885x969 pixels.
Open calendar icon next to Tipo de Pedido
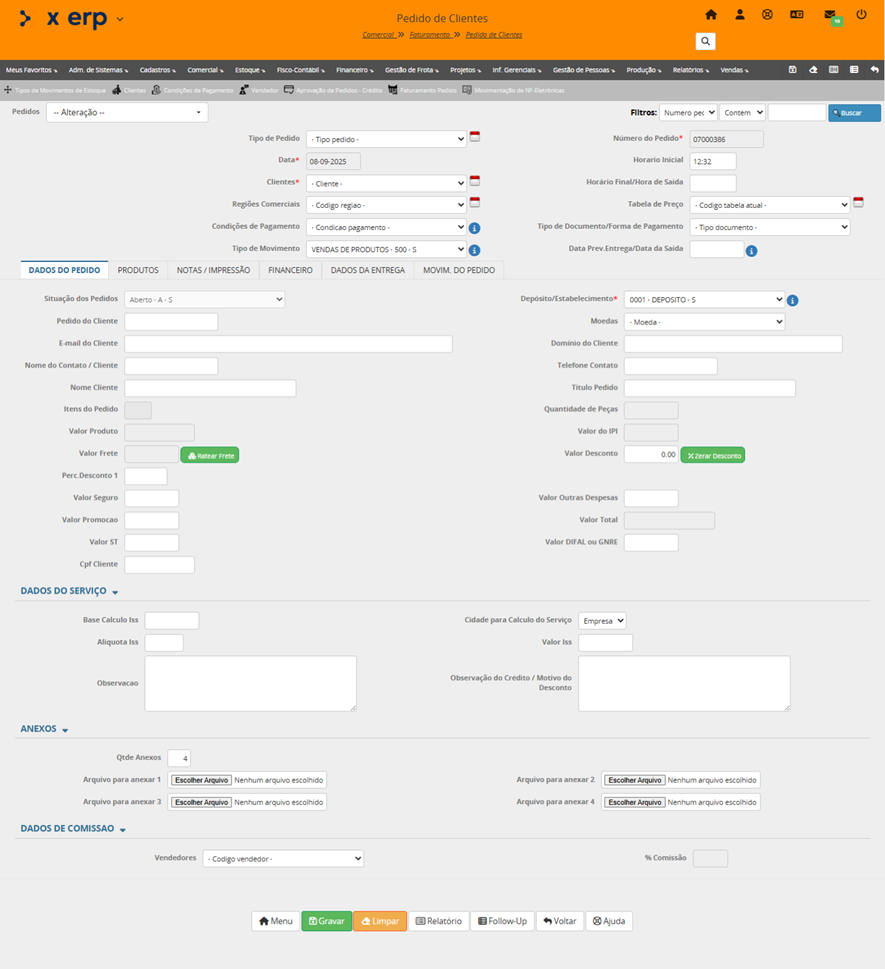click(475, 137)
